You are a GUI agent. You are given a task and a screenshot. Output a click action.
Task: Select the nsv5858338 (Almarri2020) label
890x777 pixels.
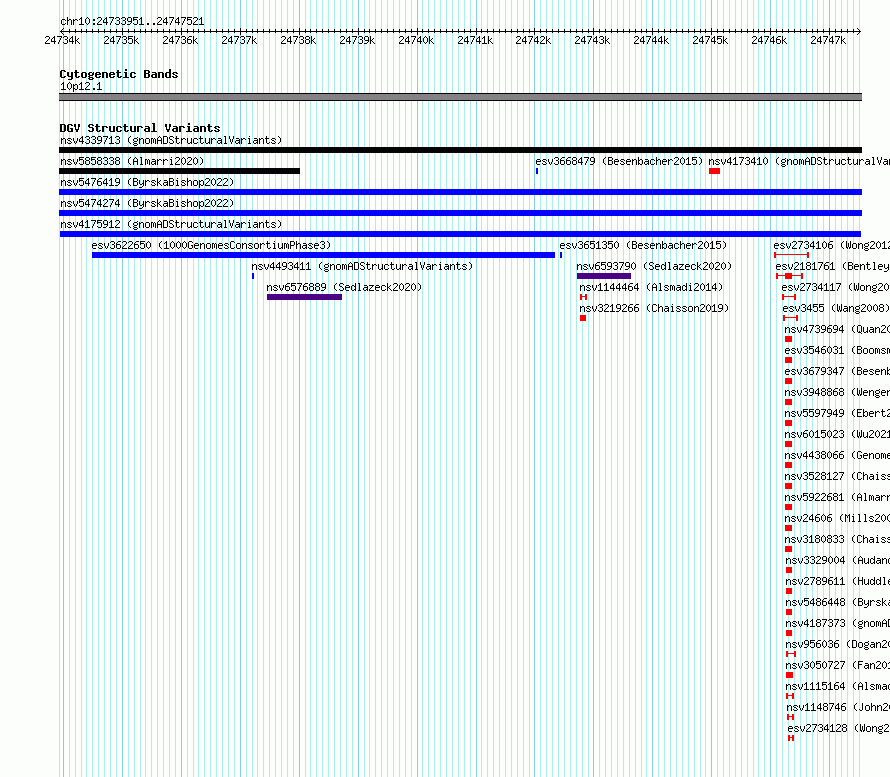[x=132, y=161]
